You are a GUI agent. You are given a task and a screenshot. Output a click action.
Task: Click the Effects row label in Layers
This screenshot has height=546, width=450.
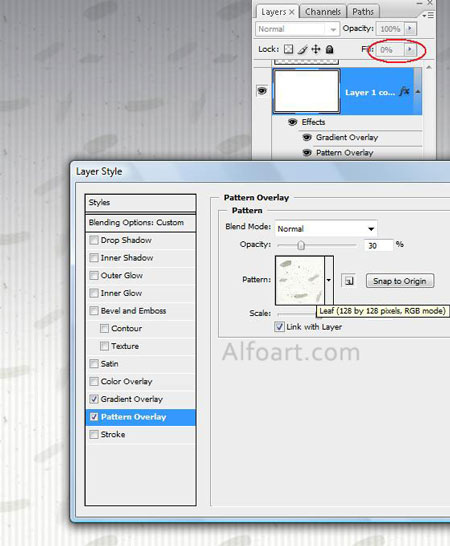coord(313,122)
